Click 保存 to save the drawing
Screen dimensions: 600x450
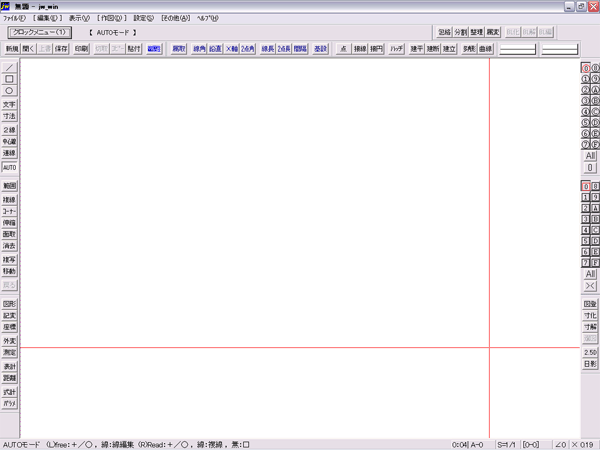[61, 49]
